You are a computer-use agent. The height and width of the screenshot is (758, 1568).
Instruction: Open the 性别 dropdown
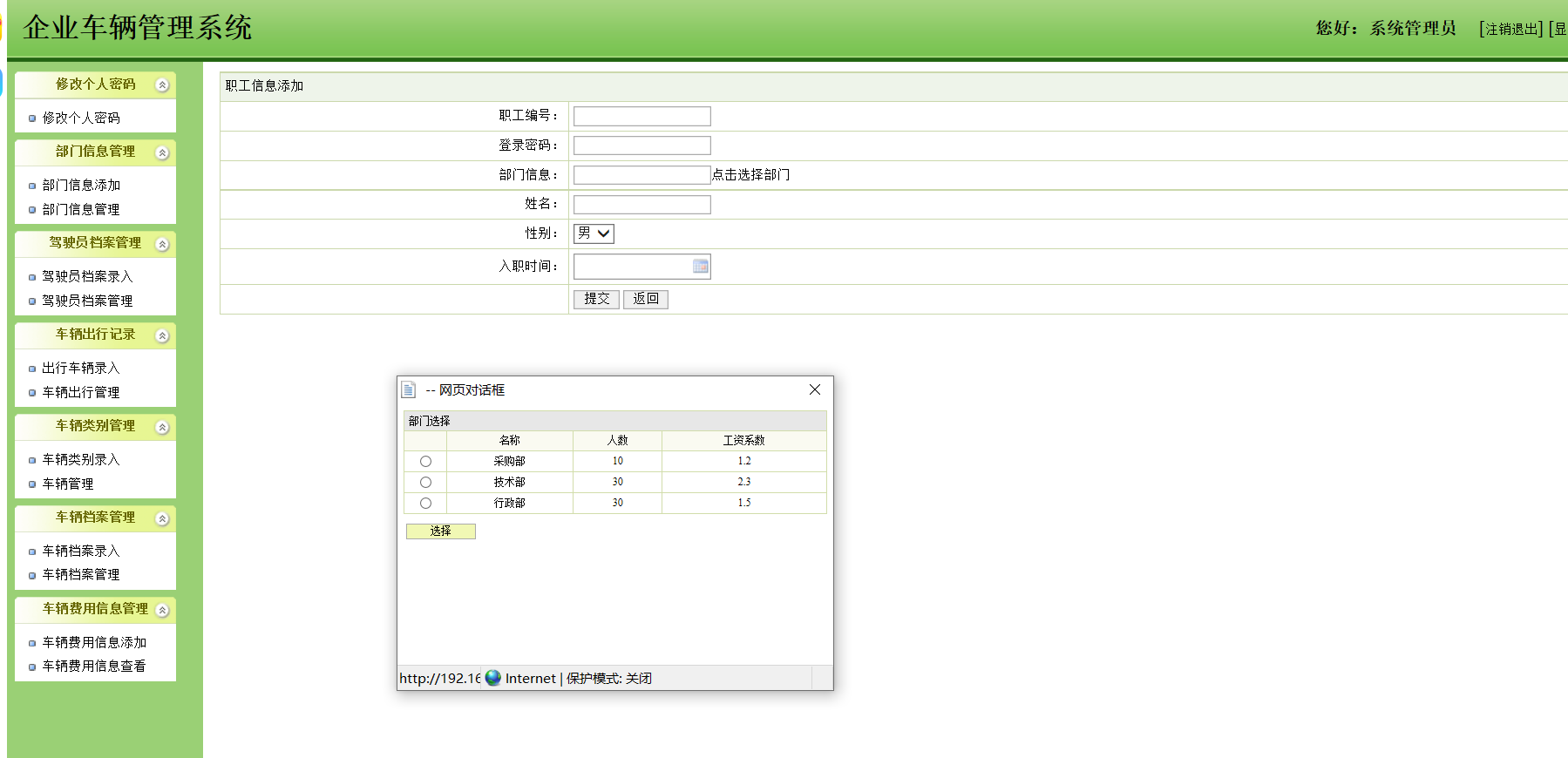pyautogui.click(x=594, y=233)
